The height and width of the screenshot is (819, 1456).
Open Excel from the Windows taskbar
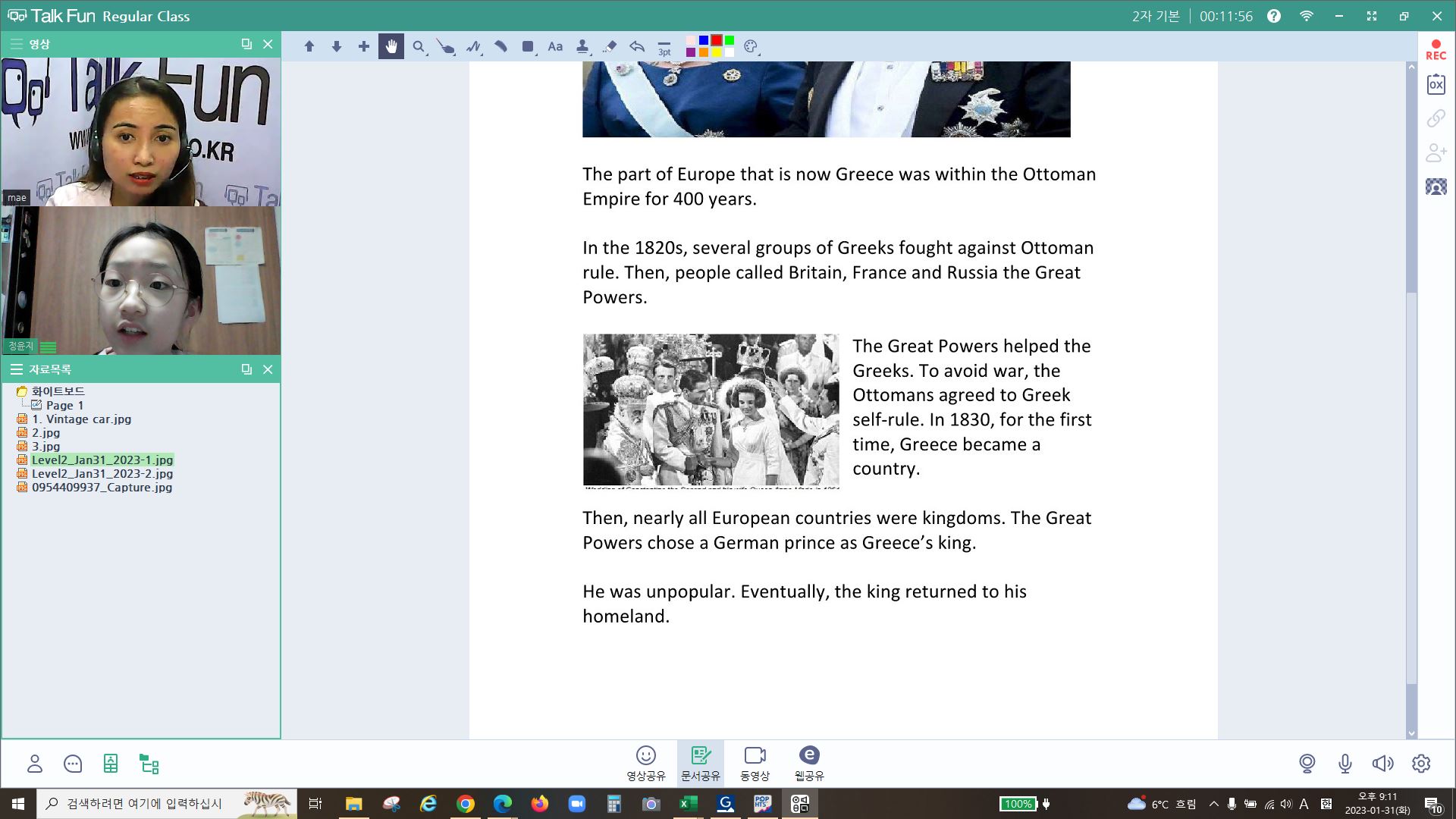(x=688, y=803)
